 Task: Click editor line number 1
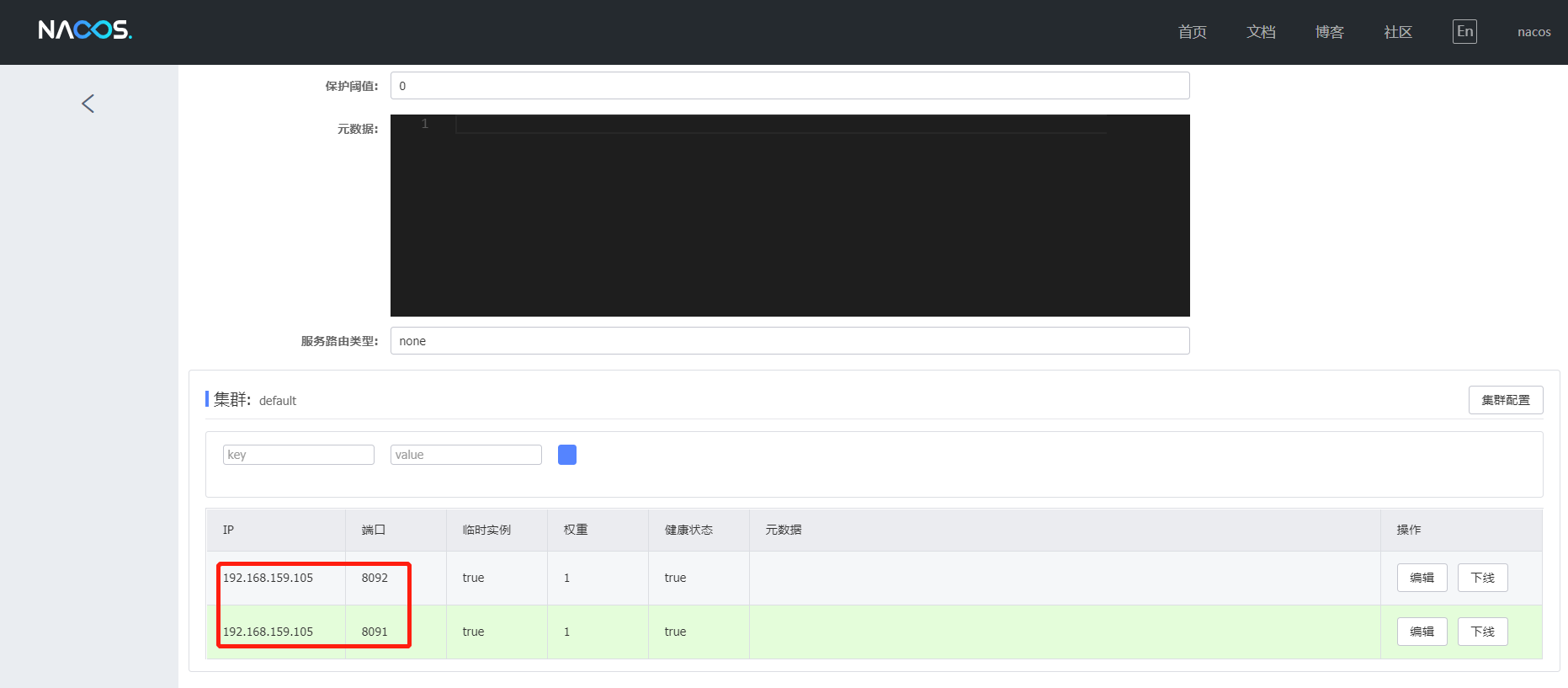pos(425,124)
